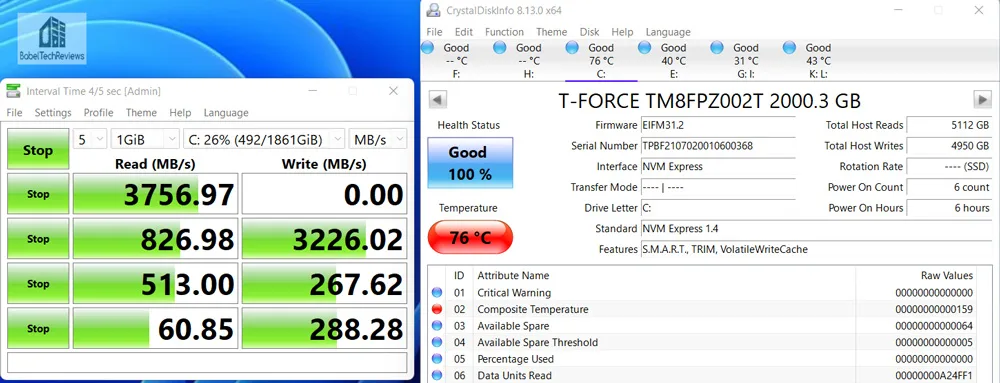Click the BabelTechReviews logo

click(52, 39)
